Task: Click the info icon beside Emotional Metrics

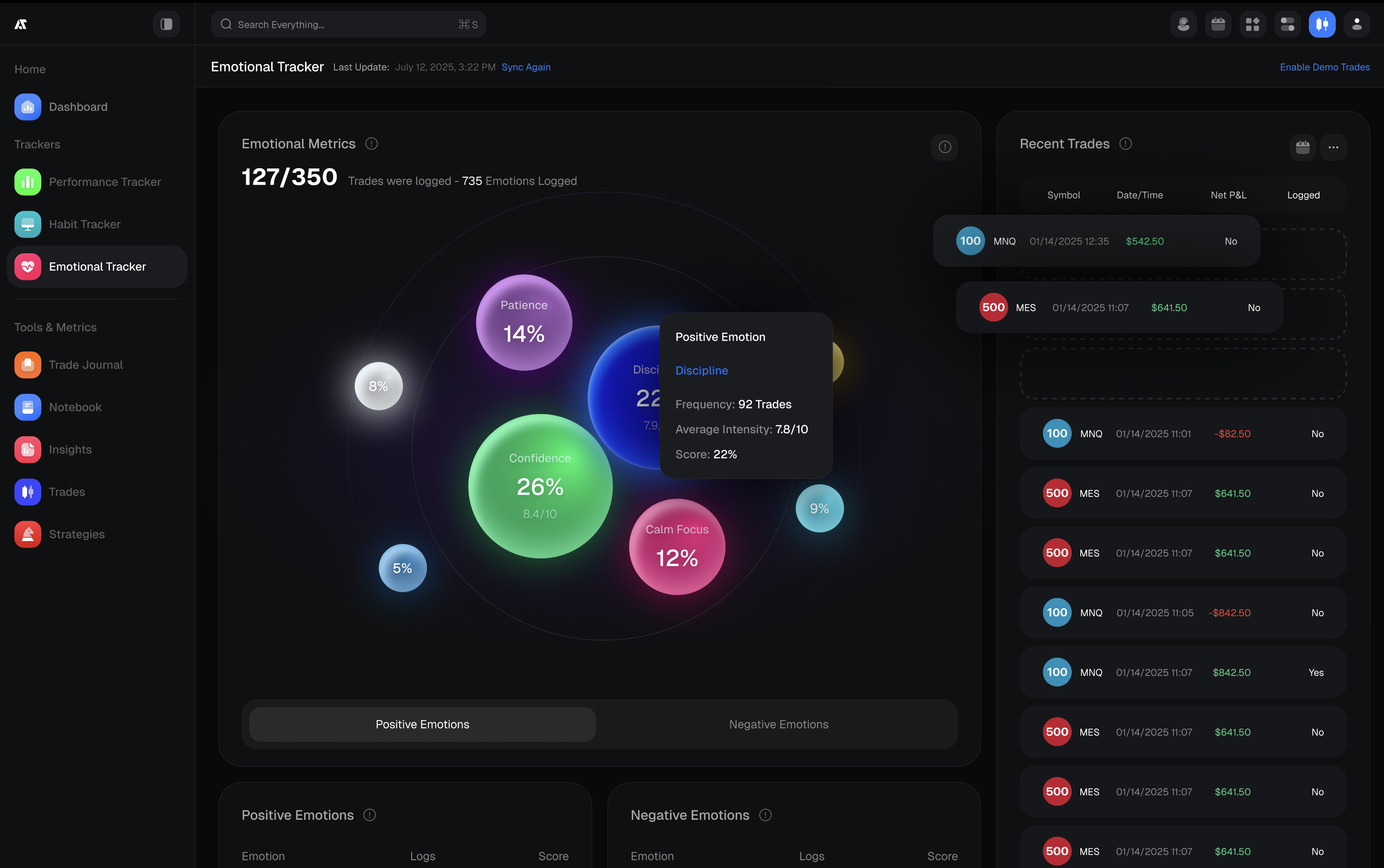Action: 372,143
